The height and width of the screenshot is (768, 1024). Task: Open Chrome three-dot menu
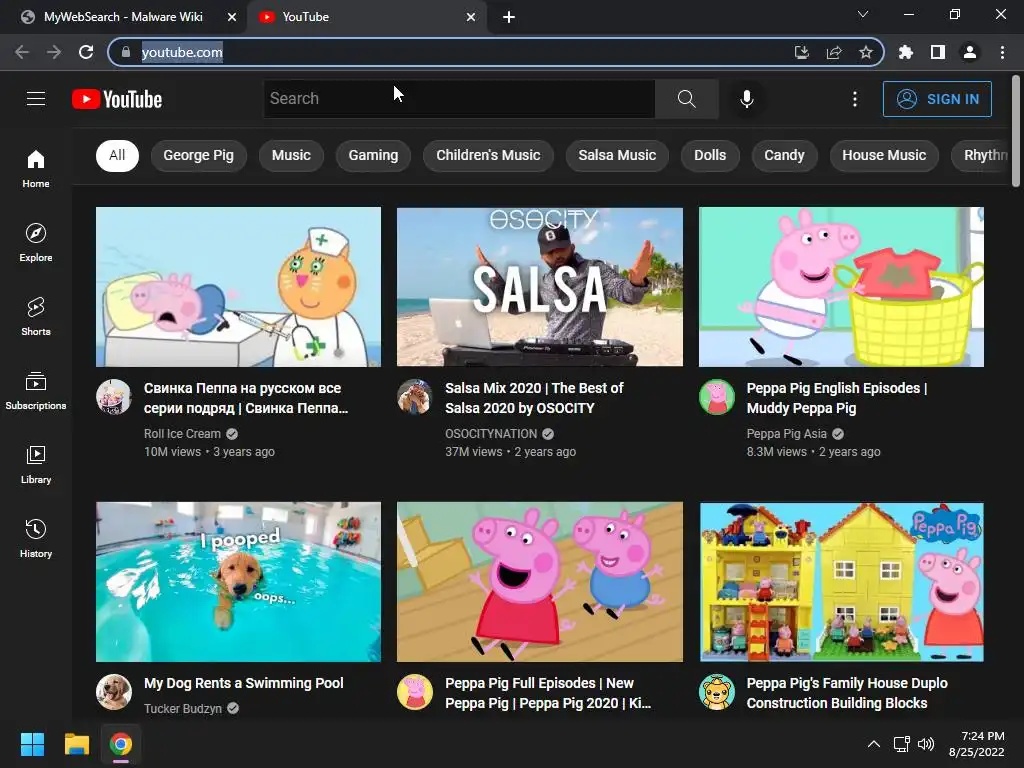click(x=1002, y=52)
